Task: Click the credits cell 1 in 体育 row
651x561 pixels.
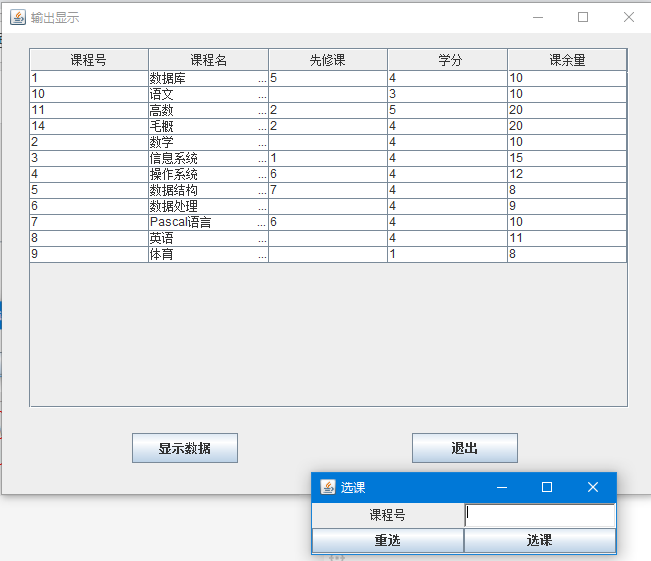Action: point(448,254)
